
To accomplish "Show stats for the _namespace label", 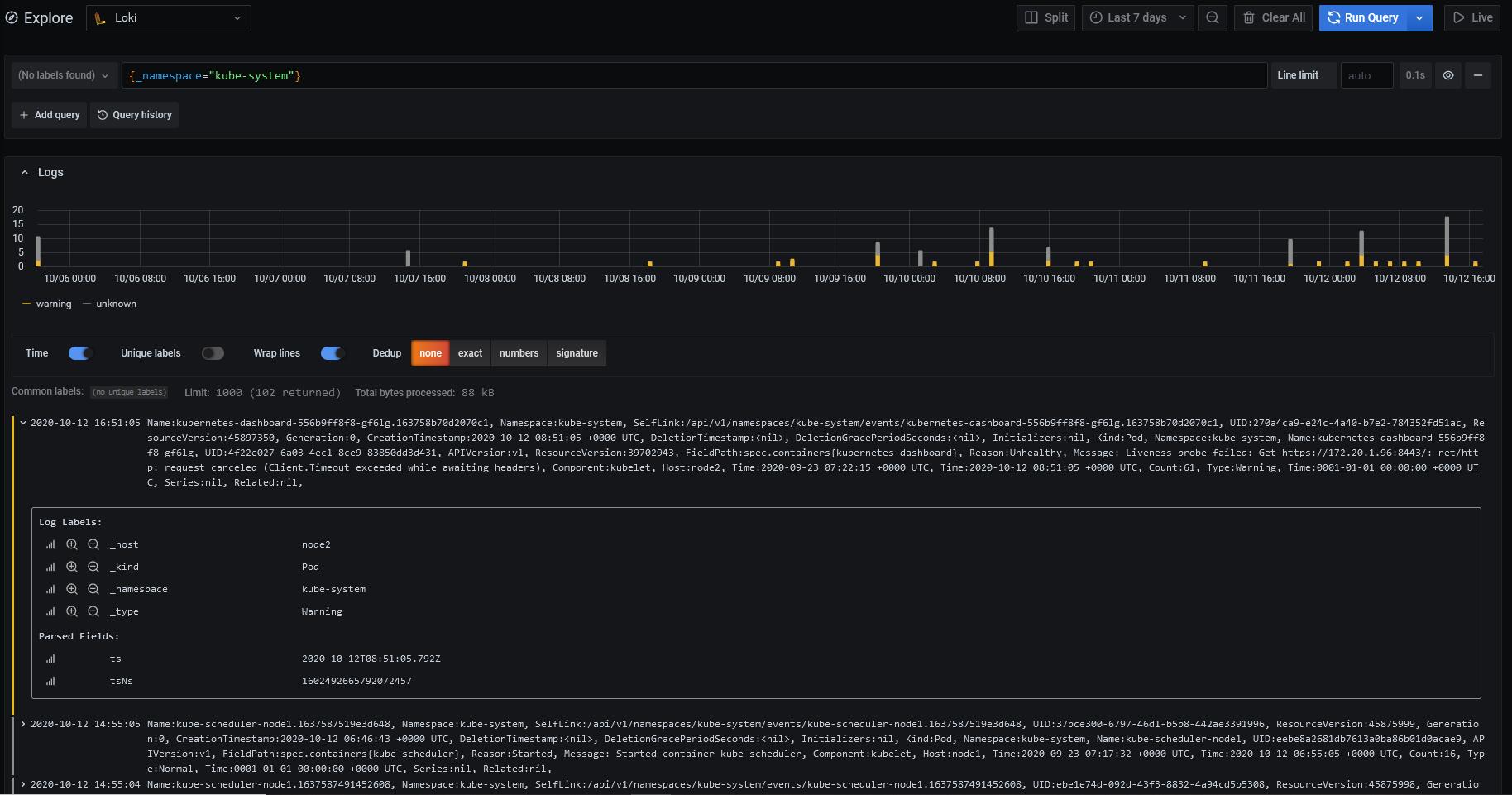I will pyautogui.click(x=50, y=589).
